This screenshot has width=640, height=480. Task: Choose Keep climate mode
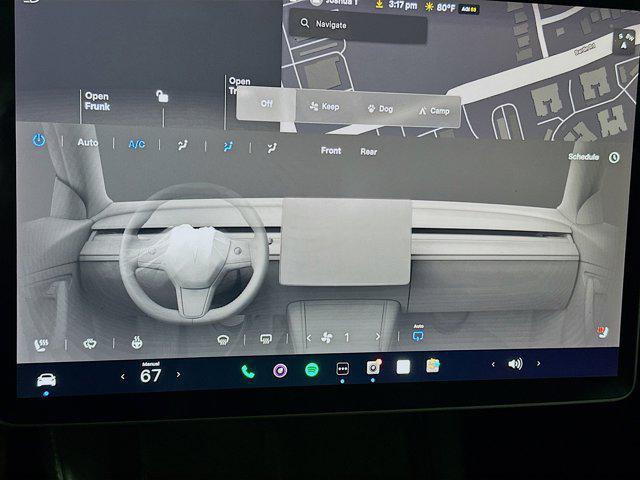click(x=324, y=107)
